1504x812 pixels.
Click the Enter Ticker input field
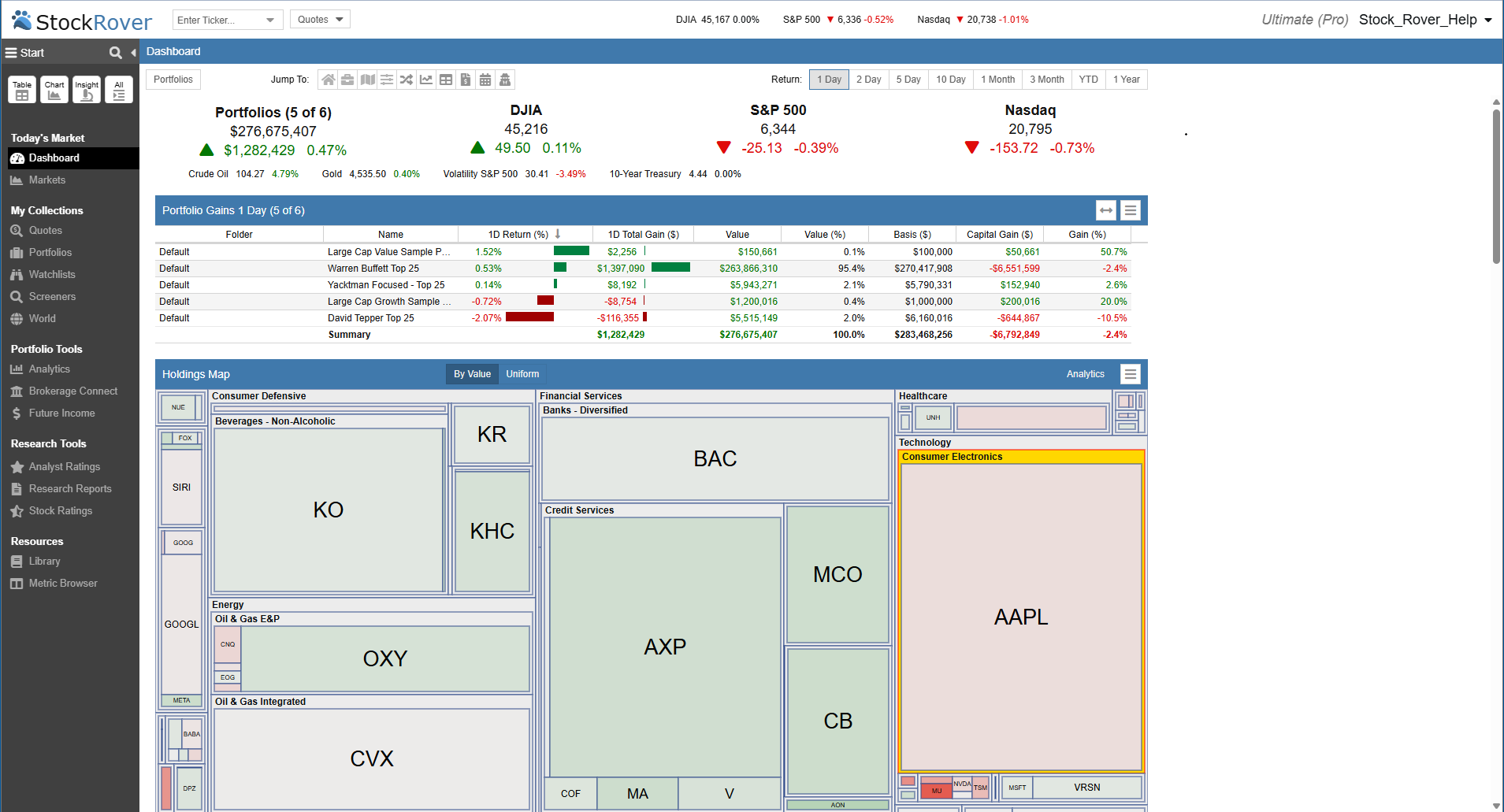click(x=217, y=20)
